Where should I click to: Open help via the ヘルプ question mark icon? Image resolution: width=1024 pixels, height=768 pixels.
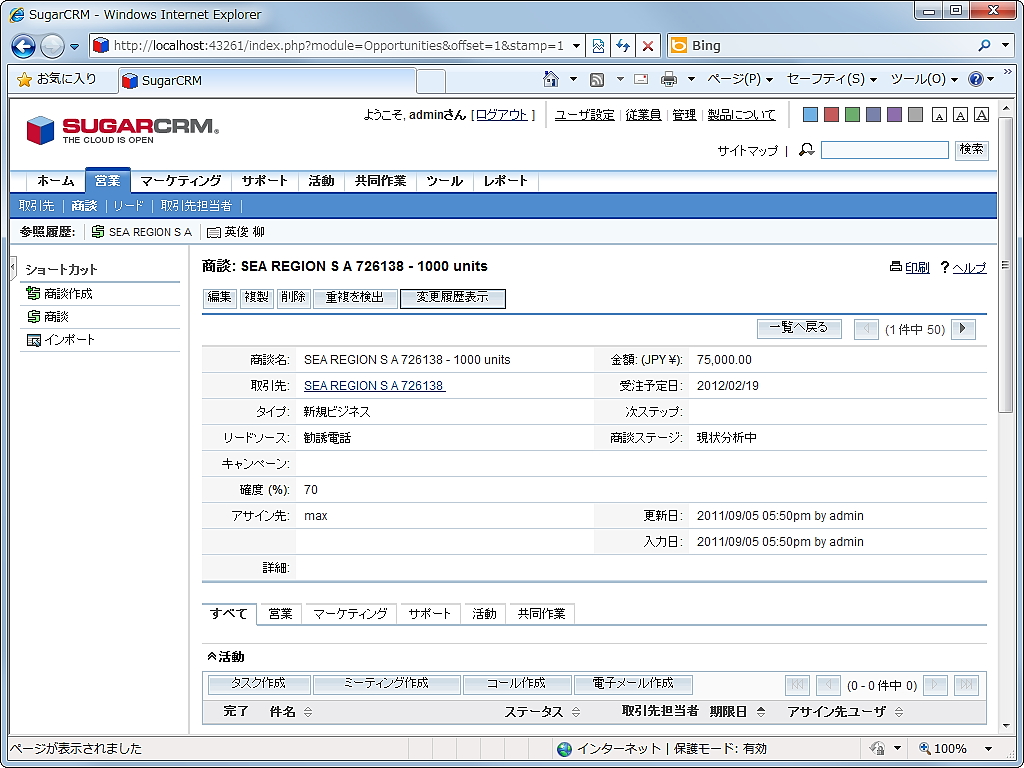(945, 267)
